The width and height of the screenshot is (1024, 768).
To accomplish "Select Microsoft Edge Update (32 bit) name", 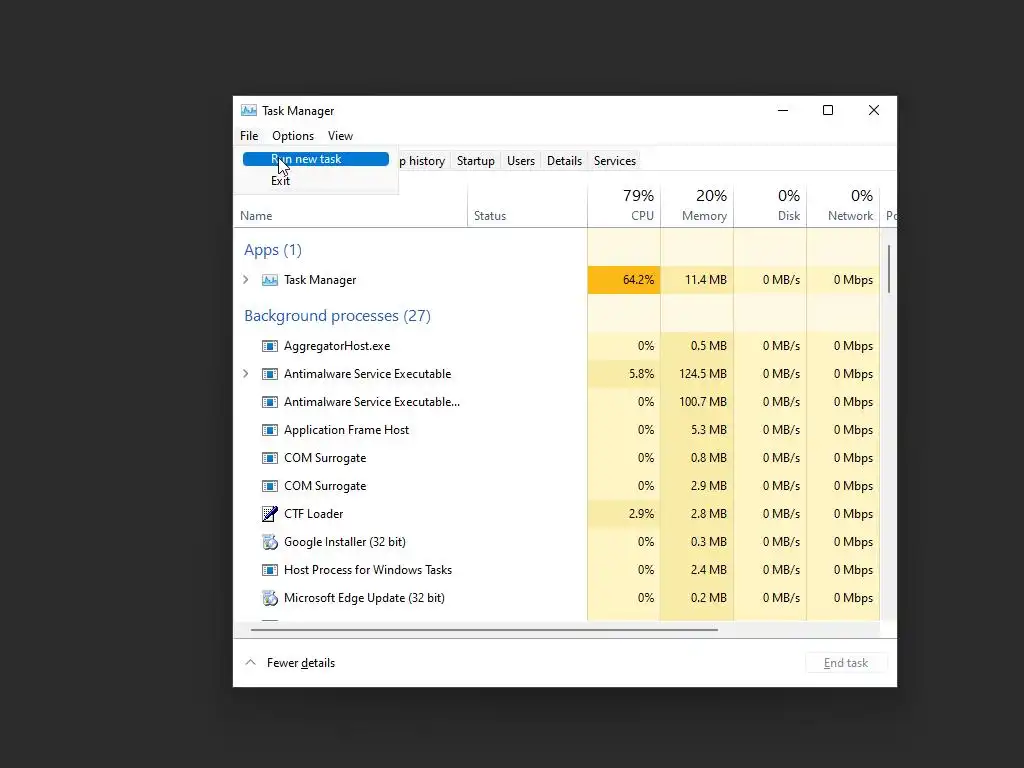I will click(364, 598).
